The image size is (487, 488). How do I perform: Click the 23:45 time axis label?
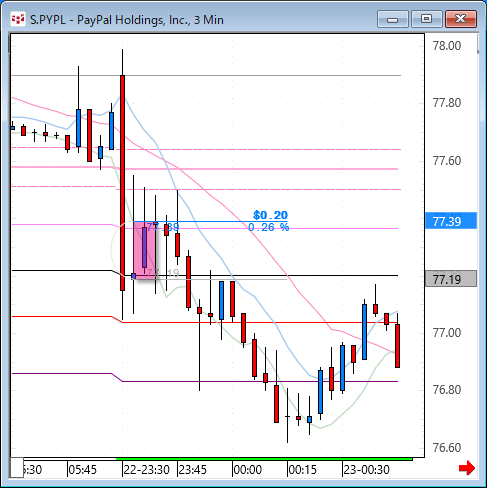click(x=193, y=470)
